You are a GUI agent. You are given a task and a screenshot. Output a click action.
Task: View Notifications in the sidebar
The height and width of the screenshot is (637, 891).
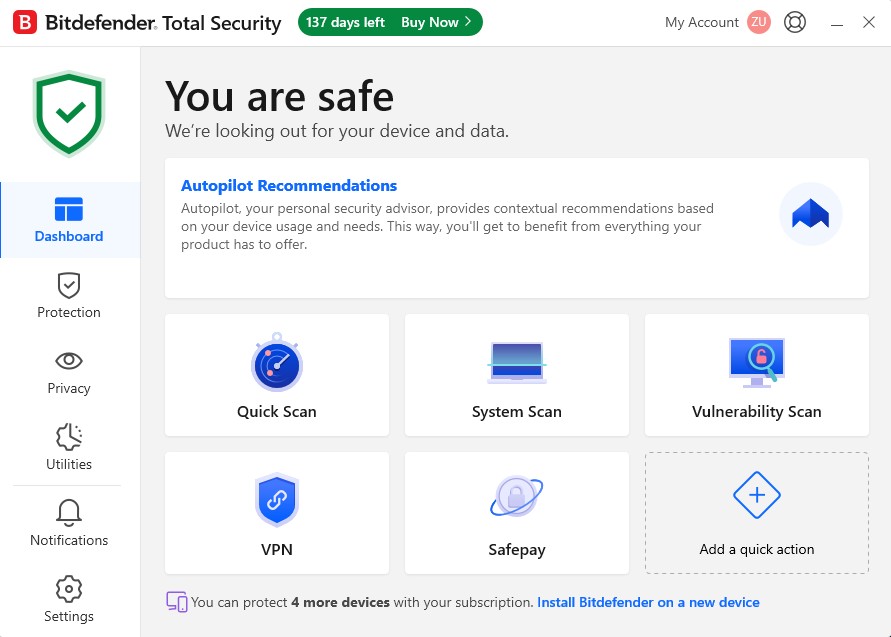[69, 523]
